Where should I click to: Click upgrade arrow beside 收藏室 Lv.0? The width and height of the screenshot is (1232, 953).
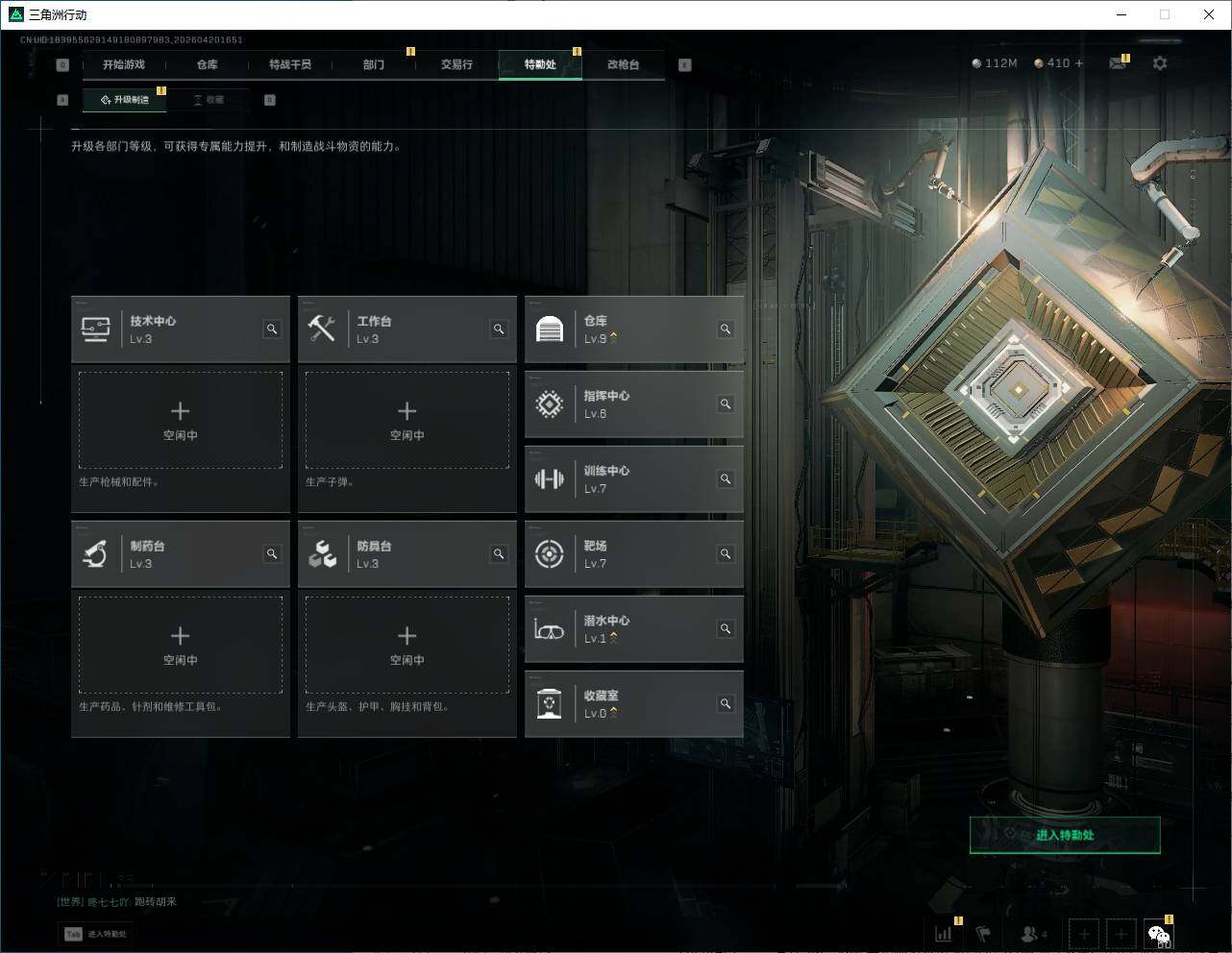[x=613, y=713]
